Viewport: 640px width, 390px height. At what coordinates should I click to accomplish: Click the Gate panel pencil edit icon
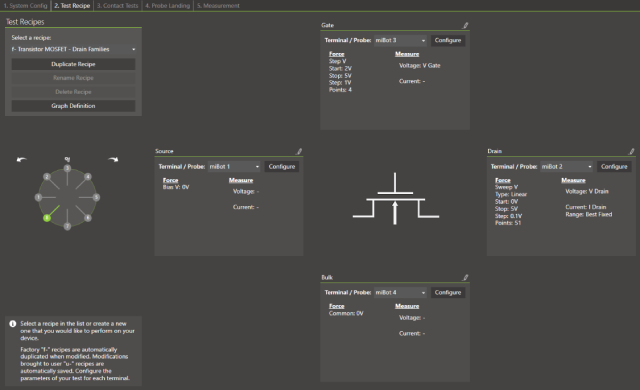pyautogui.click(x=465, y=25)
